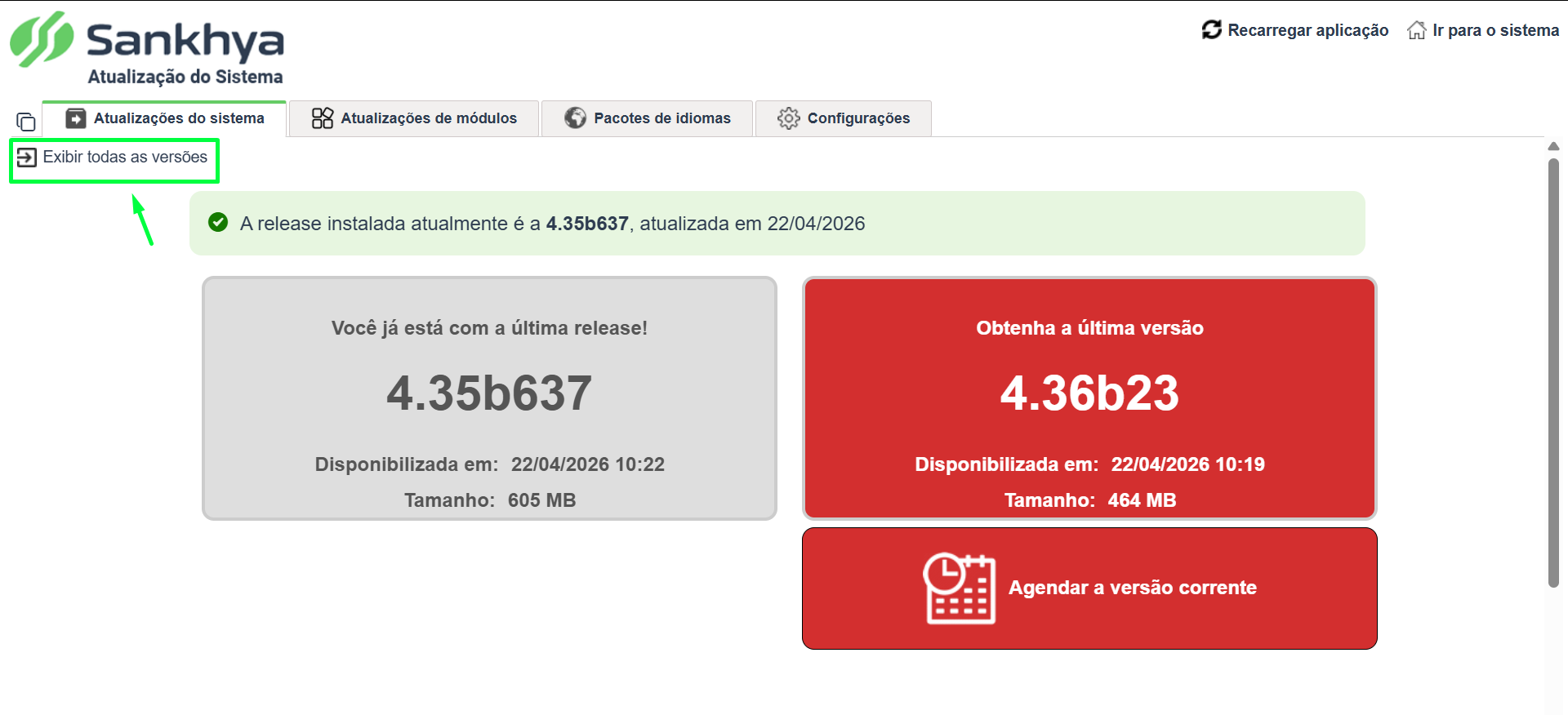This screenshot has width=1568, height=715.
Task: Select the red 4.36b23 latest version card
Action: (x=1089, y=398)
